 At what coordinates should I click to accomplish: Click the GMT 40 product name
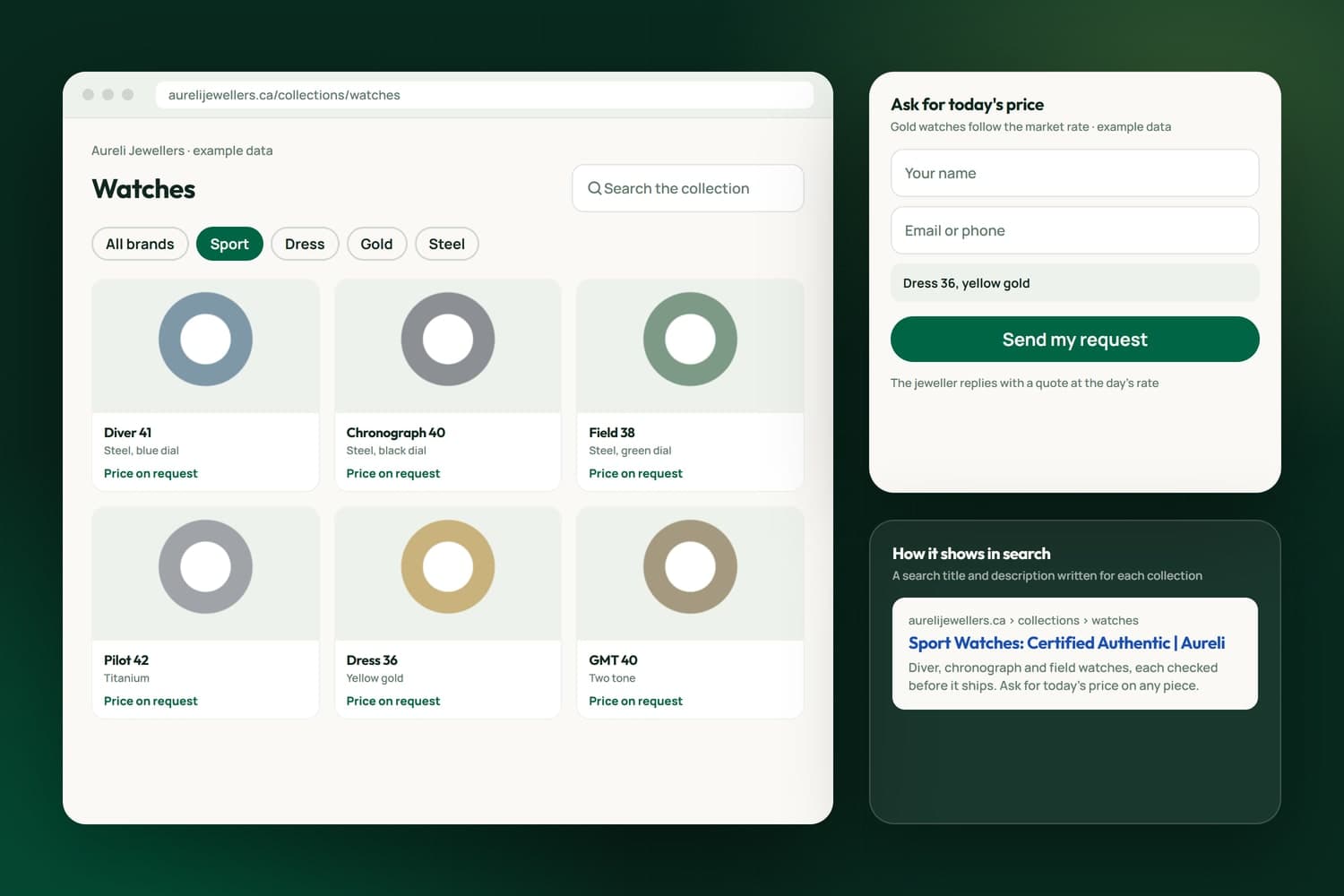click(x=613, y=660)
